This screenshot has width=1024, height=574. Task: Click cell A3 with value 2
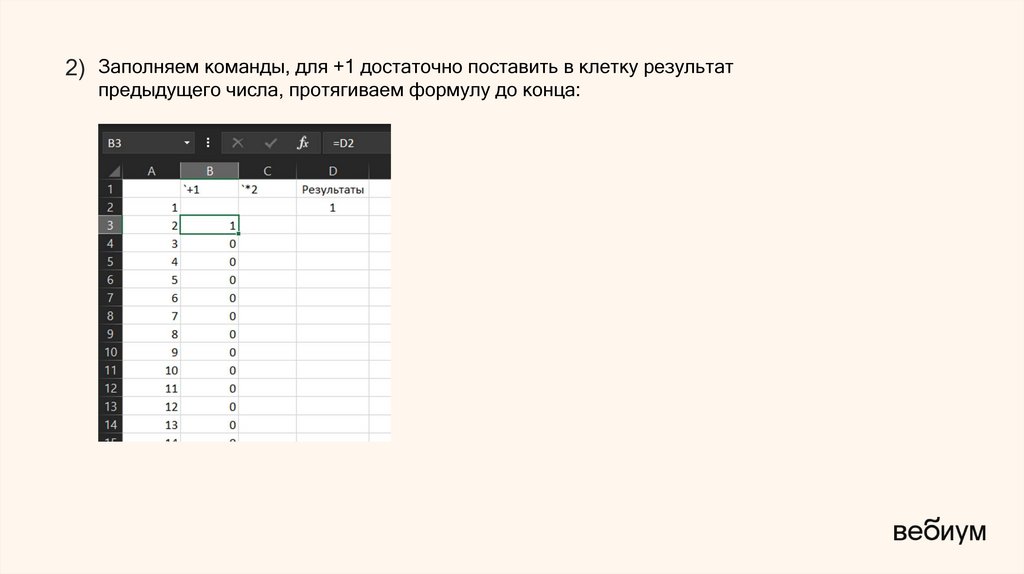click(152, 225)
